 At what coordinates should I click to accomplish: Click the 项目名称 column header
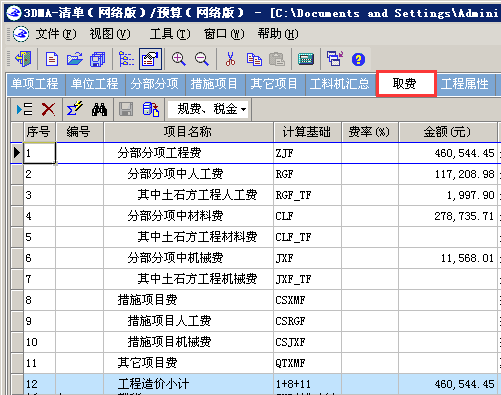(x=188, y=132)
